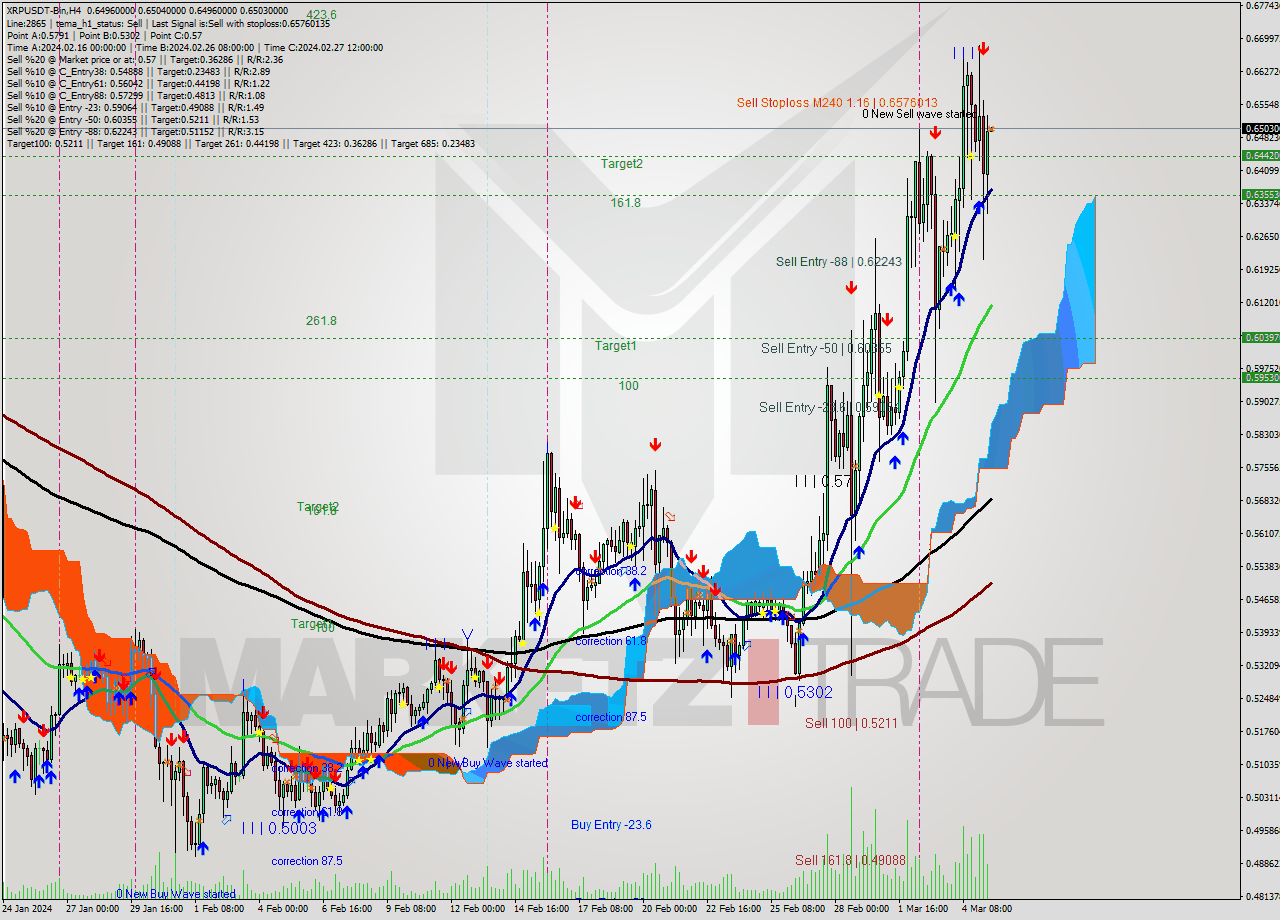1280x920 pixels.
Task: Click the Target1 label
Action: tap(616, 346)
